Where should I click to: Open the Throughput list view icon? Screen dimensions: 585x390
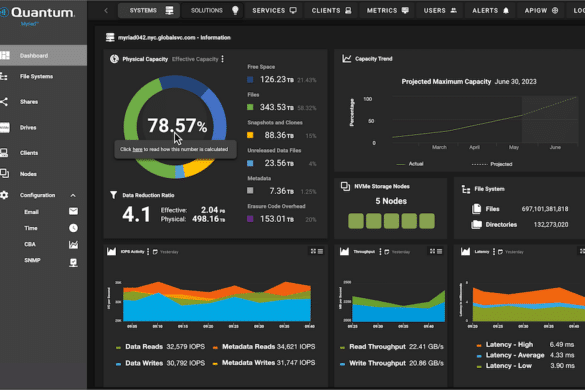pos(440,252)
